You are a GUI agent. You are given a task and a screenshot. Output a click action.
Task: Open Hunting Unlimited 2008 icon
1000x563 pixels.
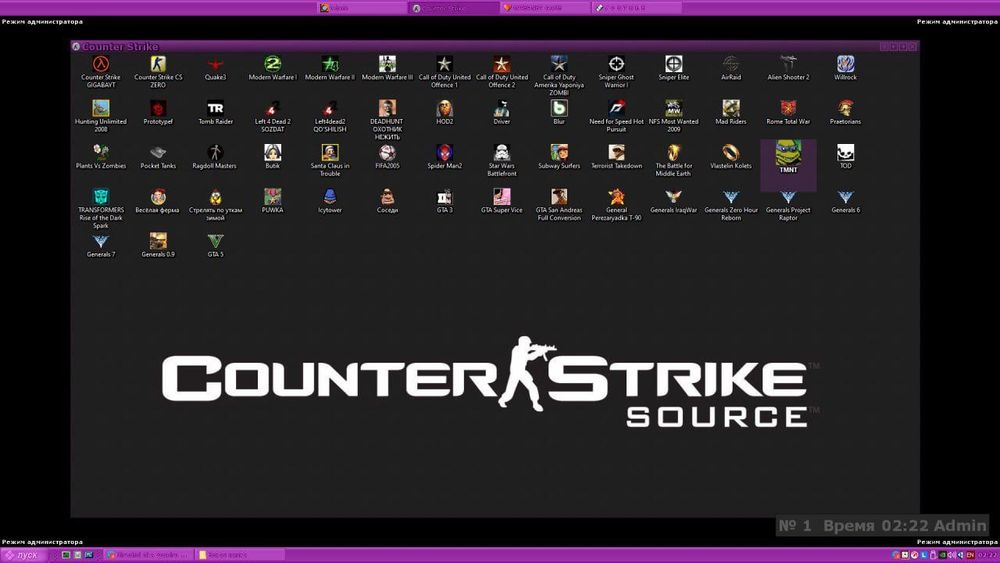coord(101,108)
